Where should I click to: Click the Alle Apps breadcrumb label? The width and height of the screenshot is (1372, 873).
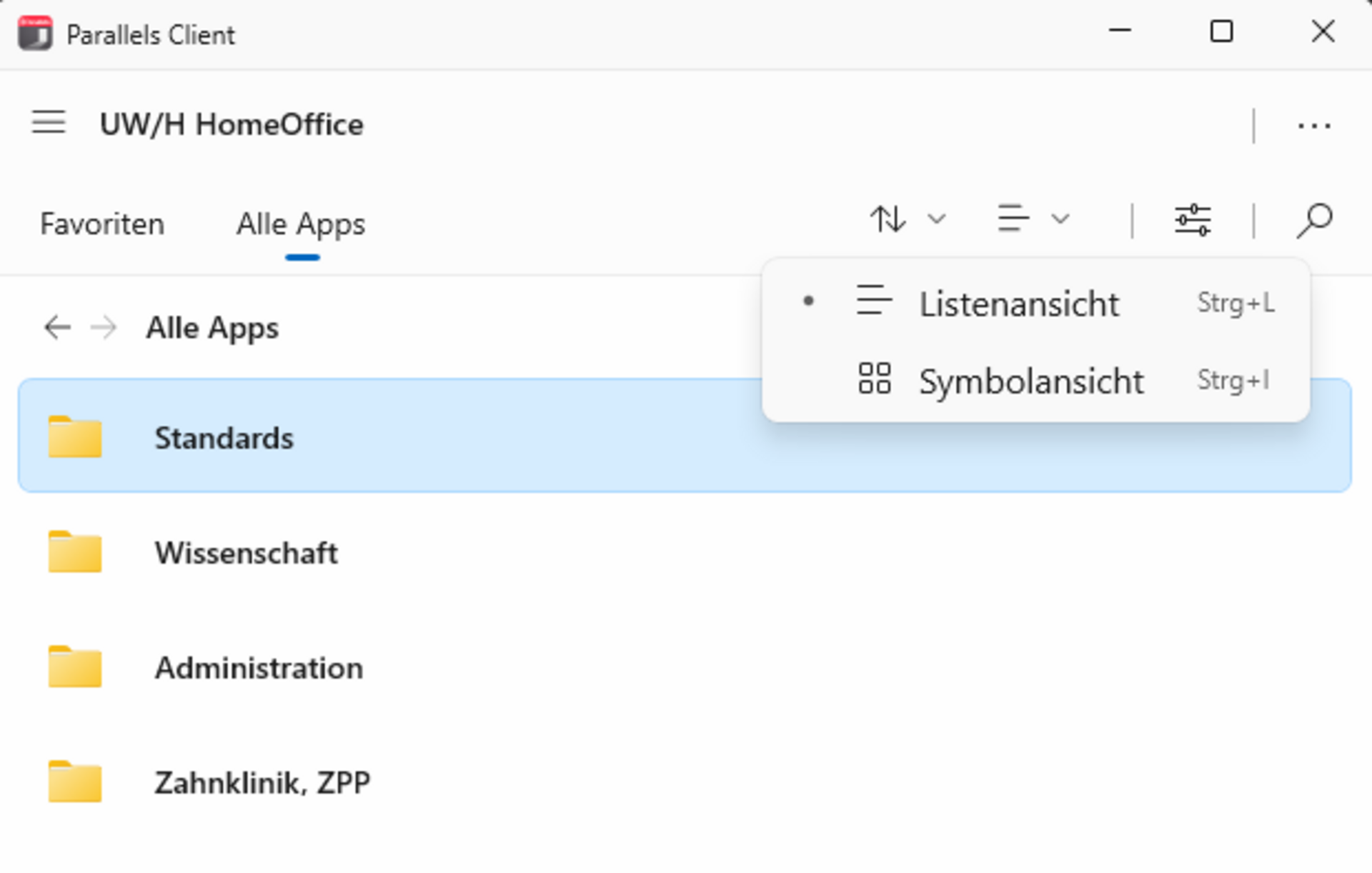point(212,328)
